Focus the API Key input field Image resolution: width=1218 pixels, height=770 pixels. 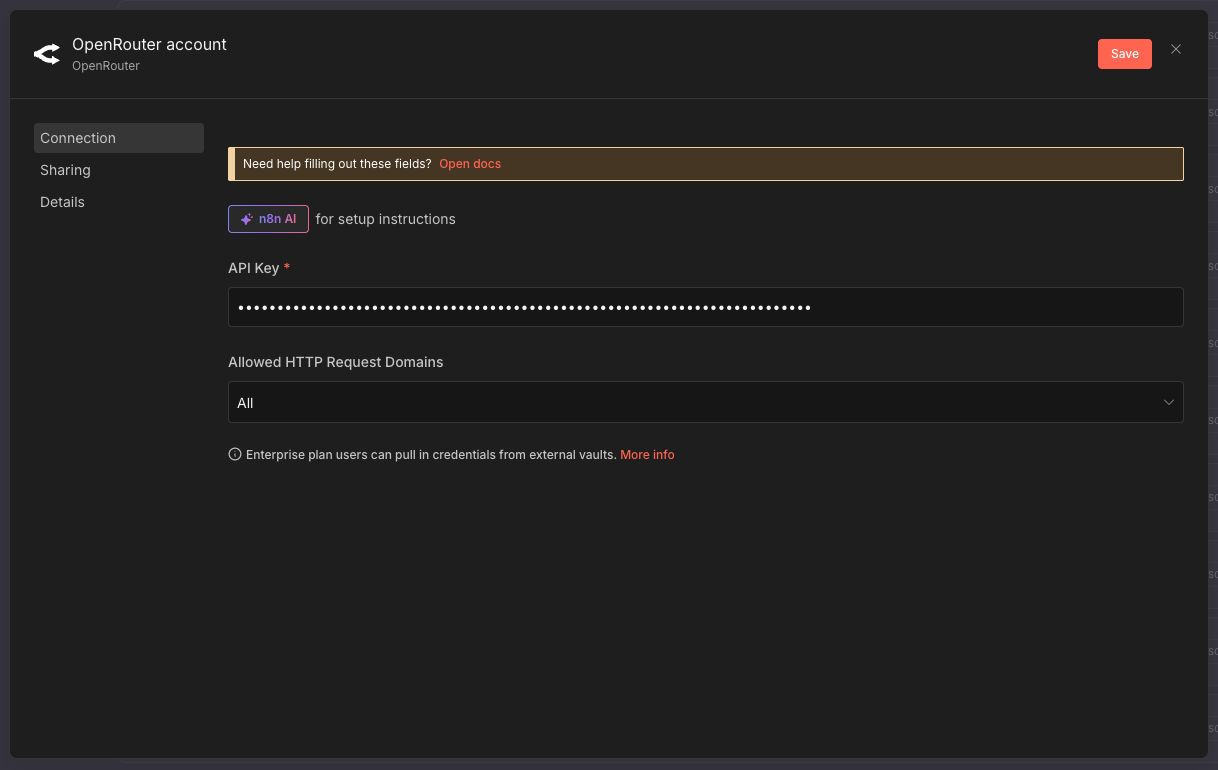click(705, 307)
